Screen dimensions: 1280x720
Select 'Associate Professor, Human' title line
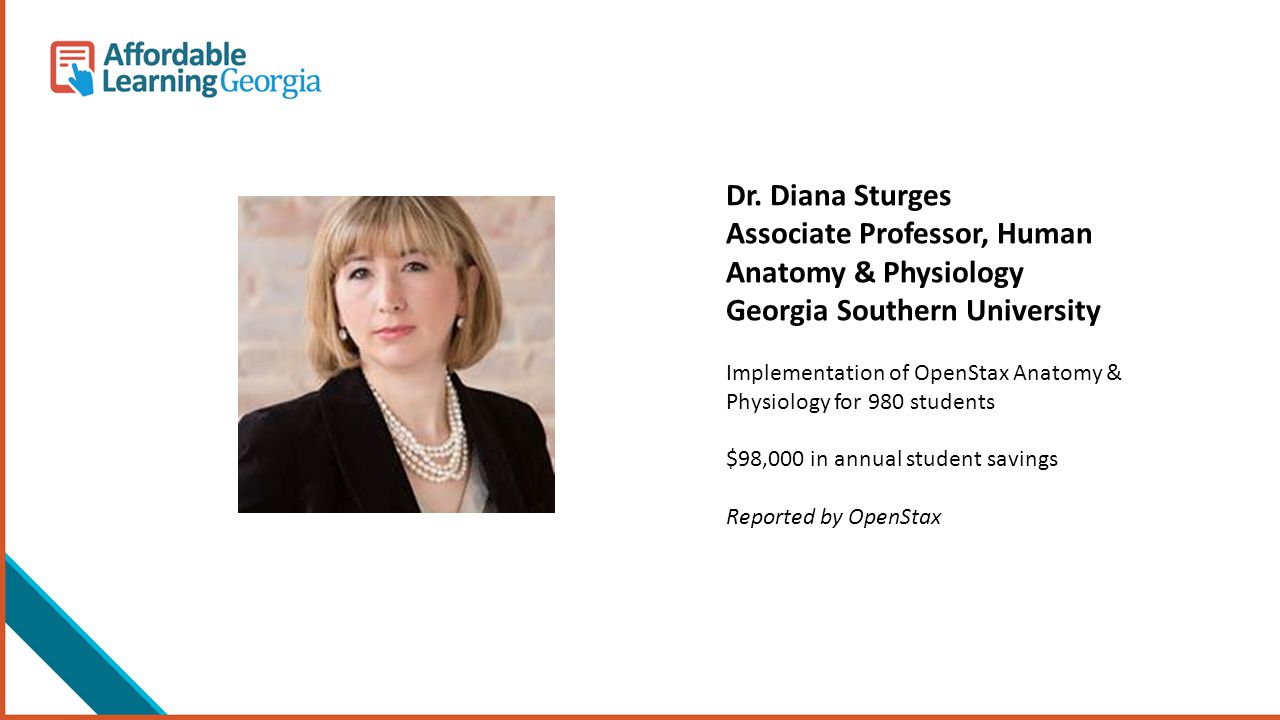(909, 234)
